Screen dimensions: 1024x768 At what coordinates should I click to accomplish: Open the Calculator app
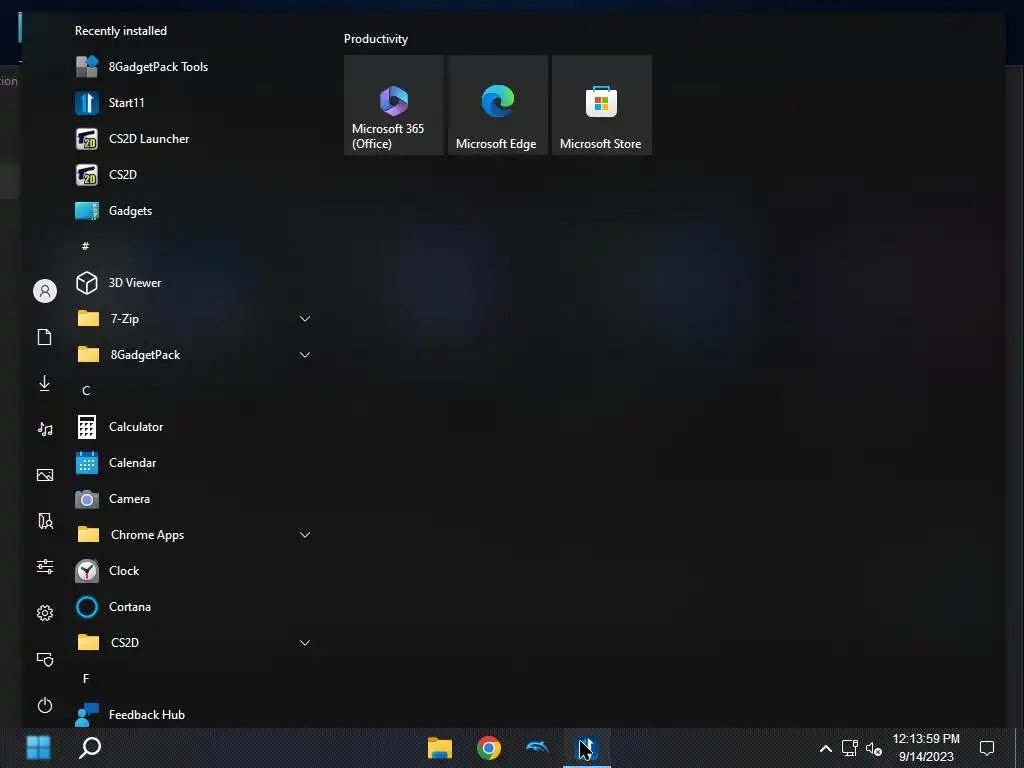coord(193,426)
